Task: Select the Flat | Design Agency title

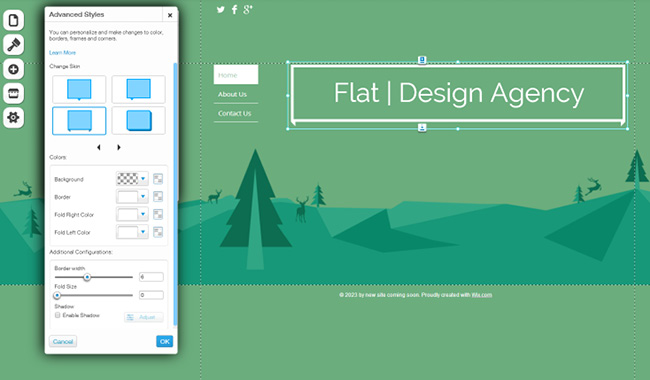Action: (x=459, y=93)
